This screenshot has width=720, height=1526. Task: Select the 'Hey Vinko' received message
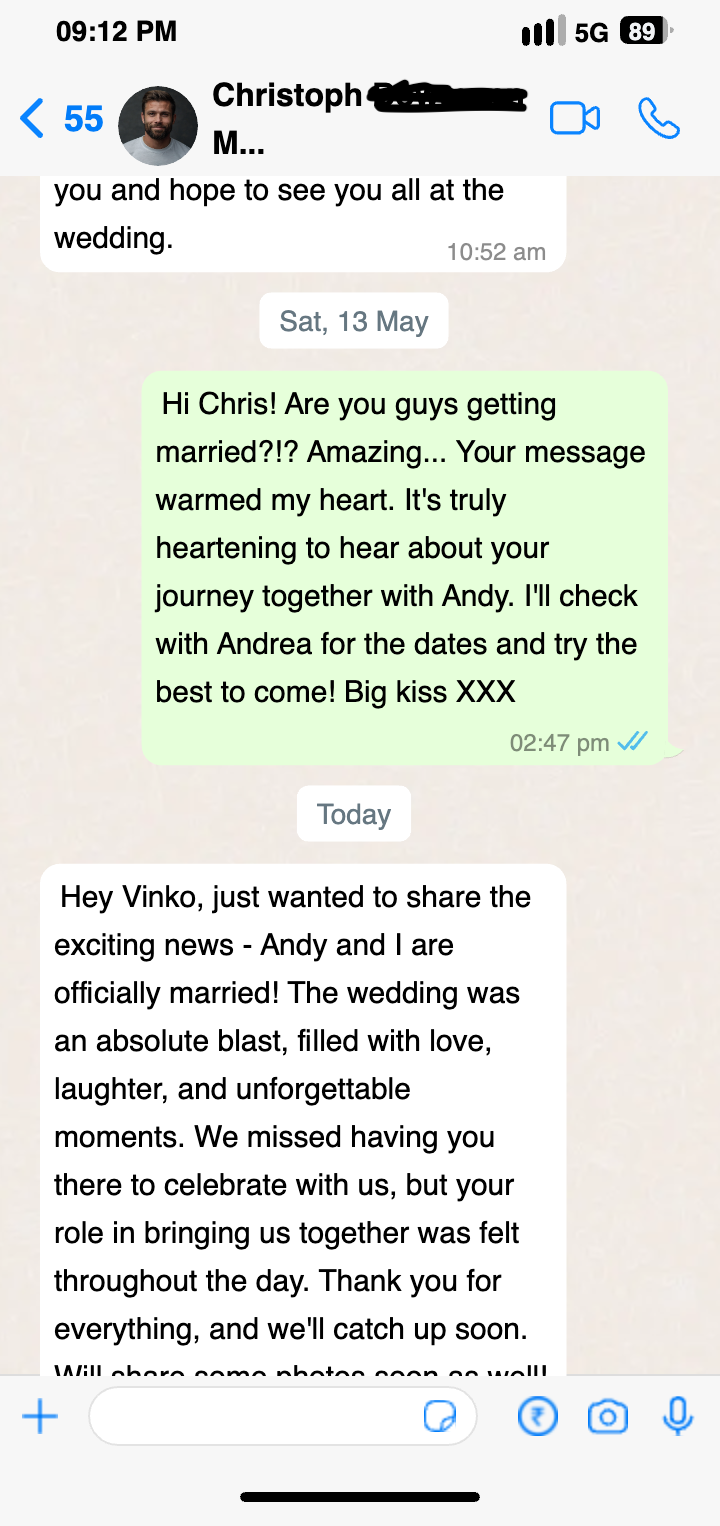303,1120
